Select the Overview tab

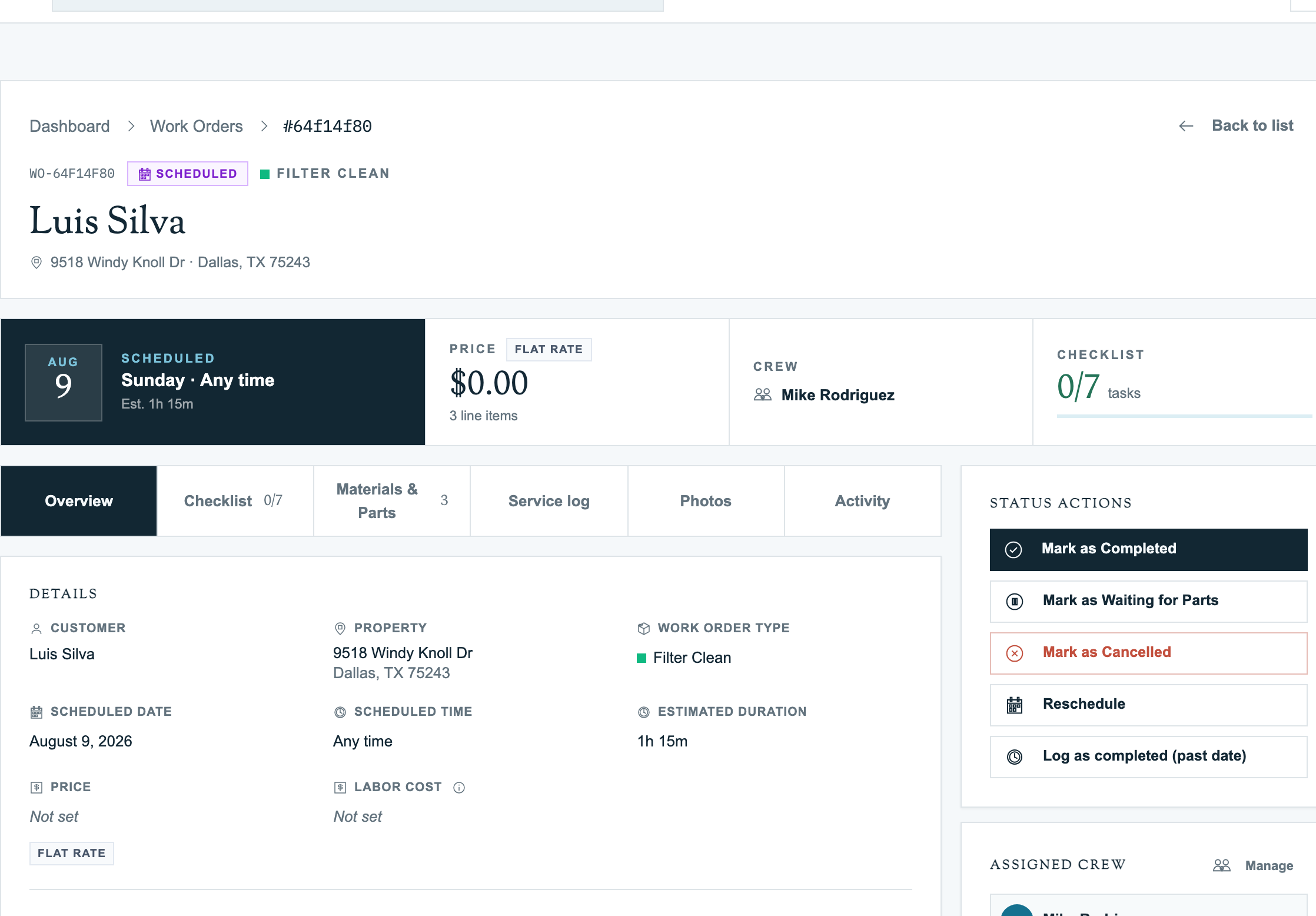pyautogui.click(x=79, y=501)
